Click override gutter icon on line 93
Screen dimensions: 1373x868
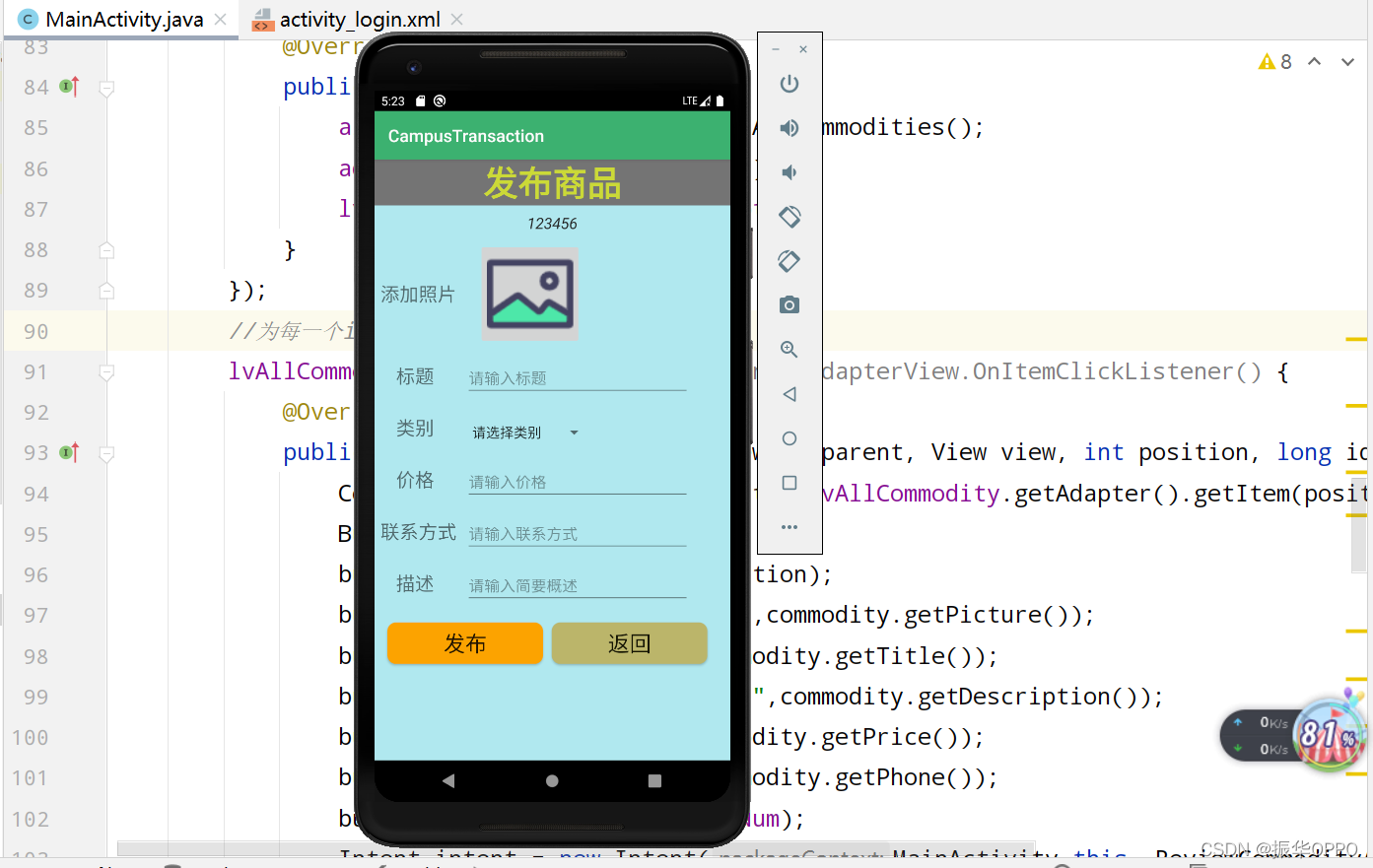coord(69,452)
